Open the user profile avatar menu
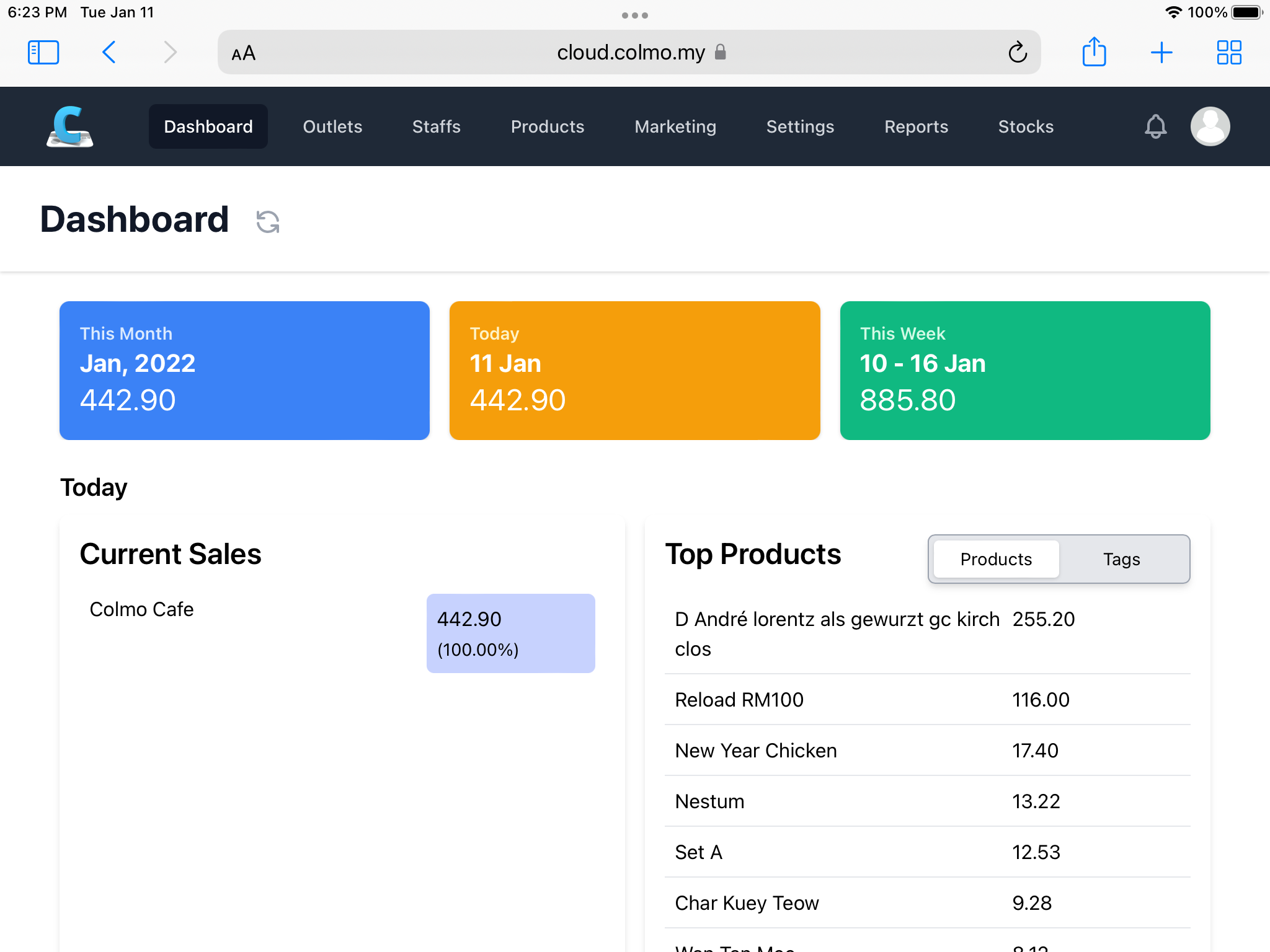This screenshot has height=952, width=1270. pos(1210,126)
